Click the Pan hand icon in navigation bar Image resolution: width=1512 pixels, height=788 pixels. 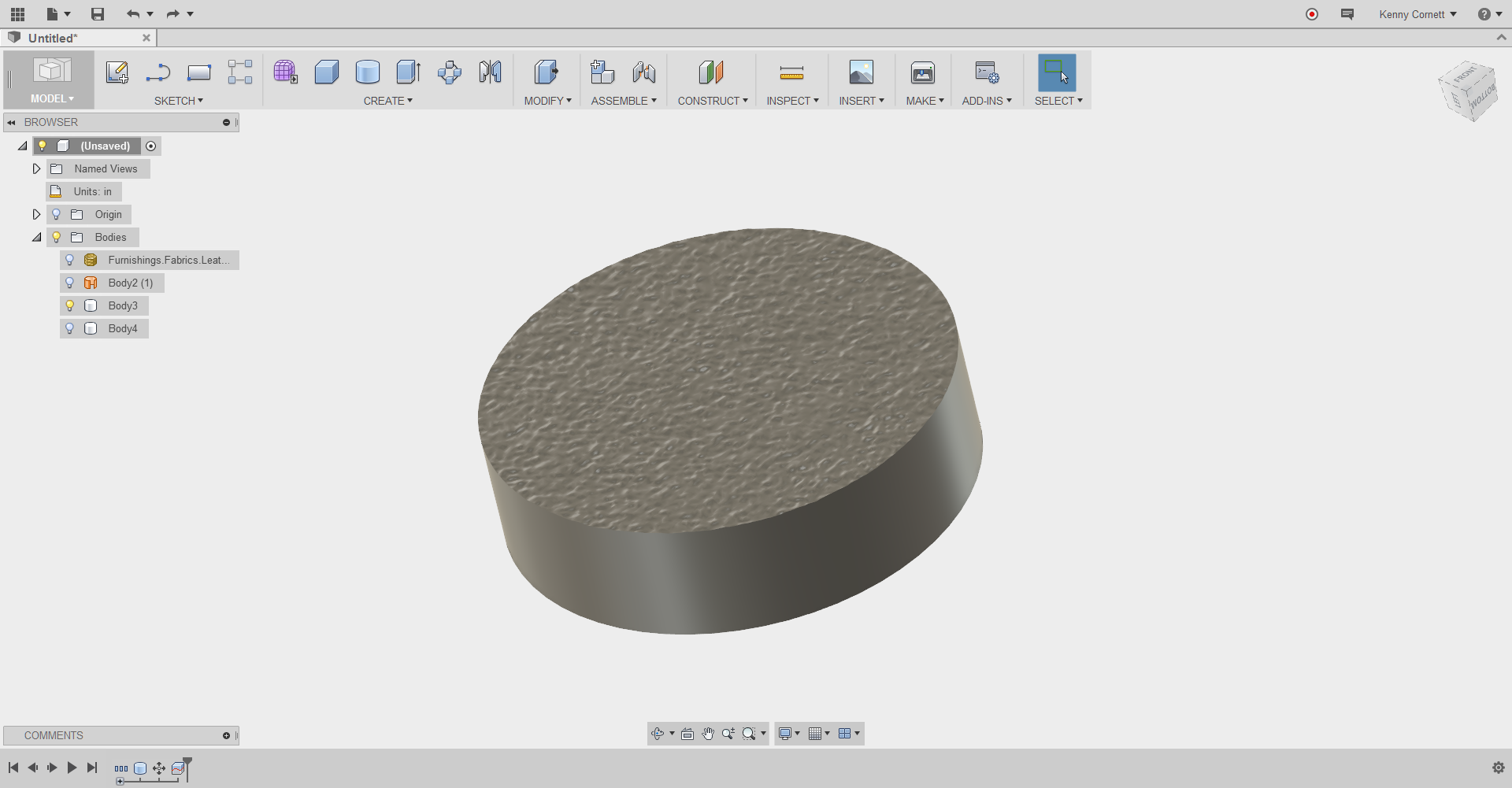point(708,734)
